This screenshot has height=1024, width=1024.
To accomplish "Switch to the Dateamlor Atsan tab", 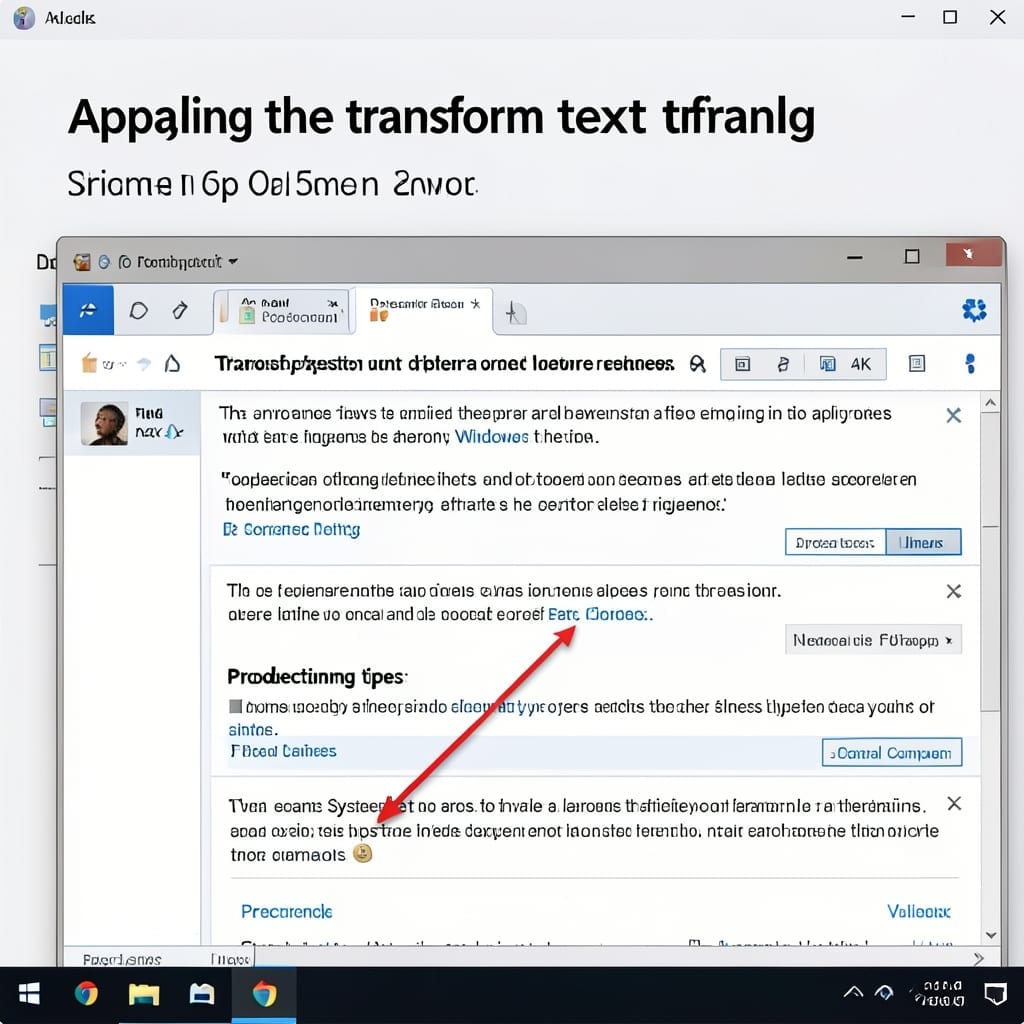I will [423, 310].
